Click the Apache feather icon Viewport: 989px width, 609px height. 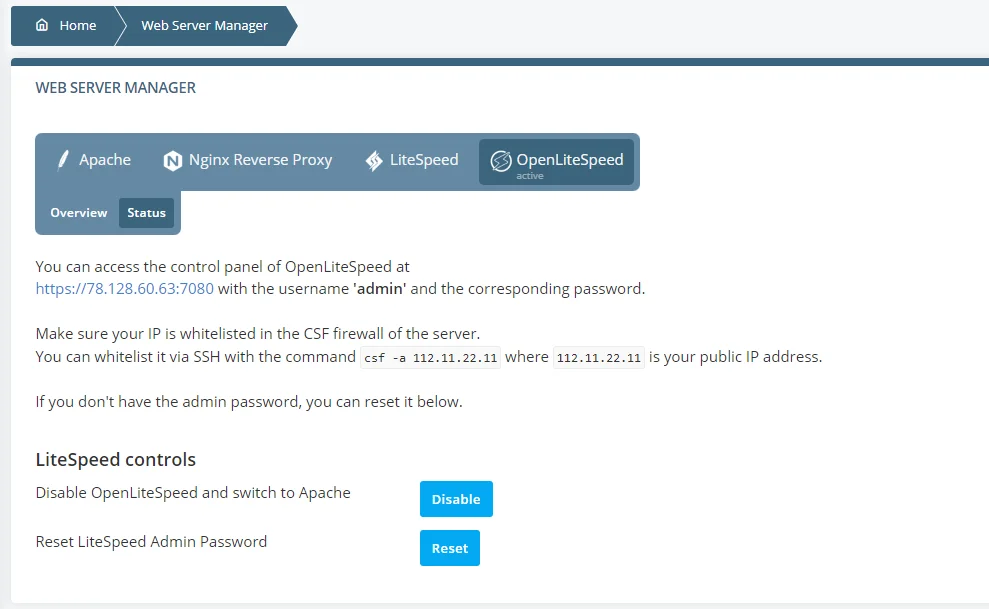click(62, 159)
